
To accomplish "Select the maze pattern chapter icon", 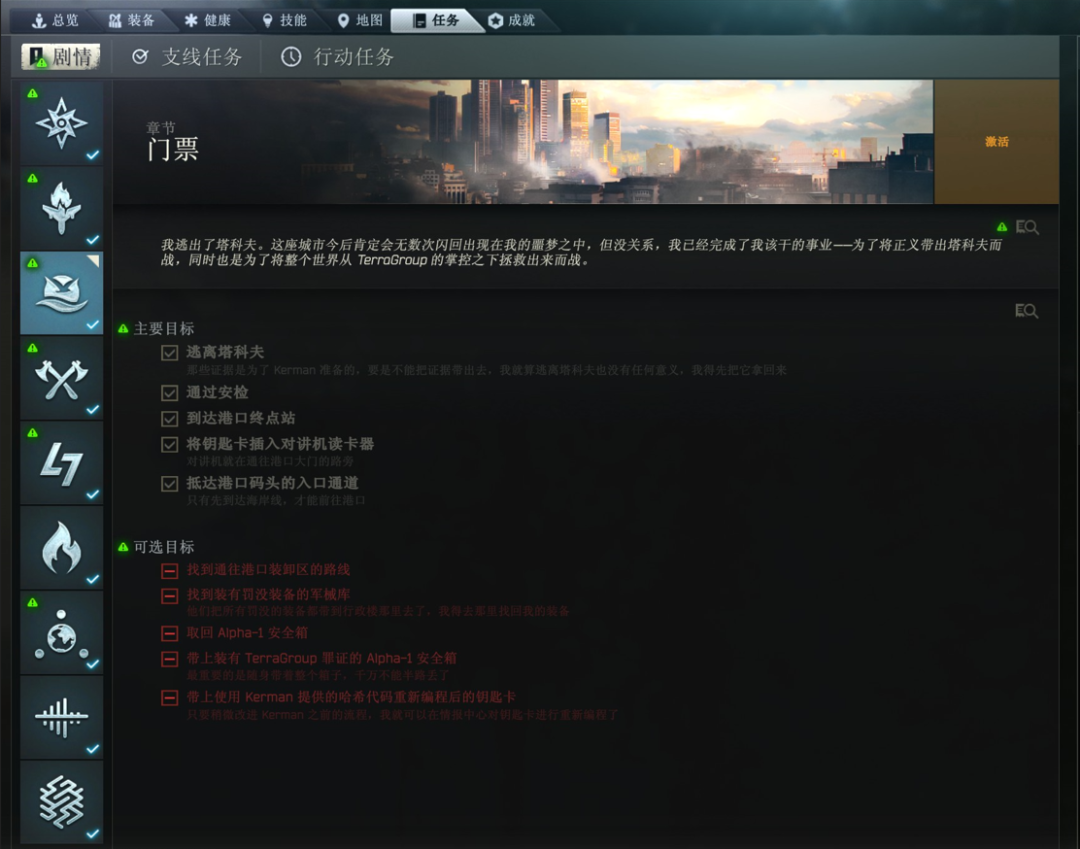I will coord(61,802).
